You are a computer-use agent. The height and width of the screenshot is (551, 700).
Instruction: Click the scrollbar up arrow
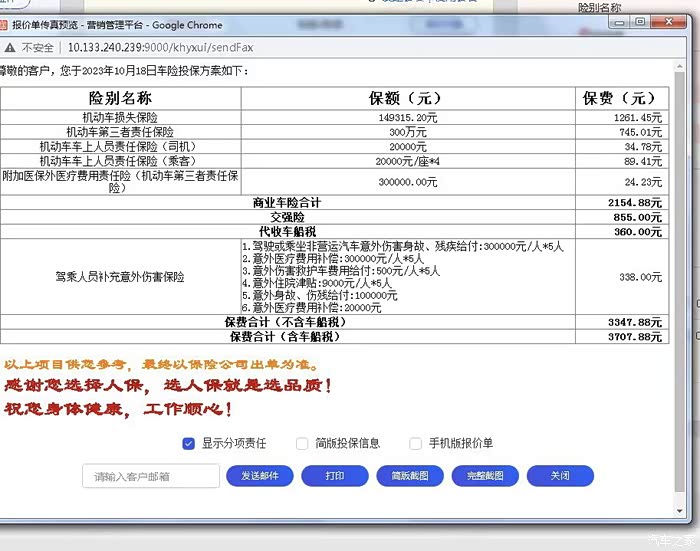point(680,65)
